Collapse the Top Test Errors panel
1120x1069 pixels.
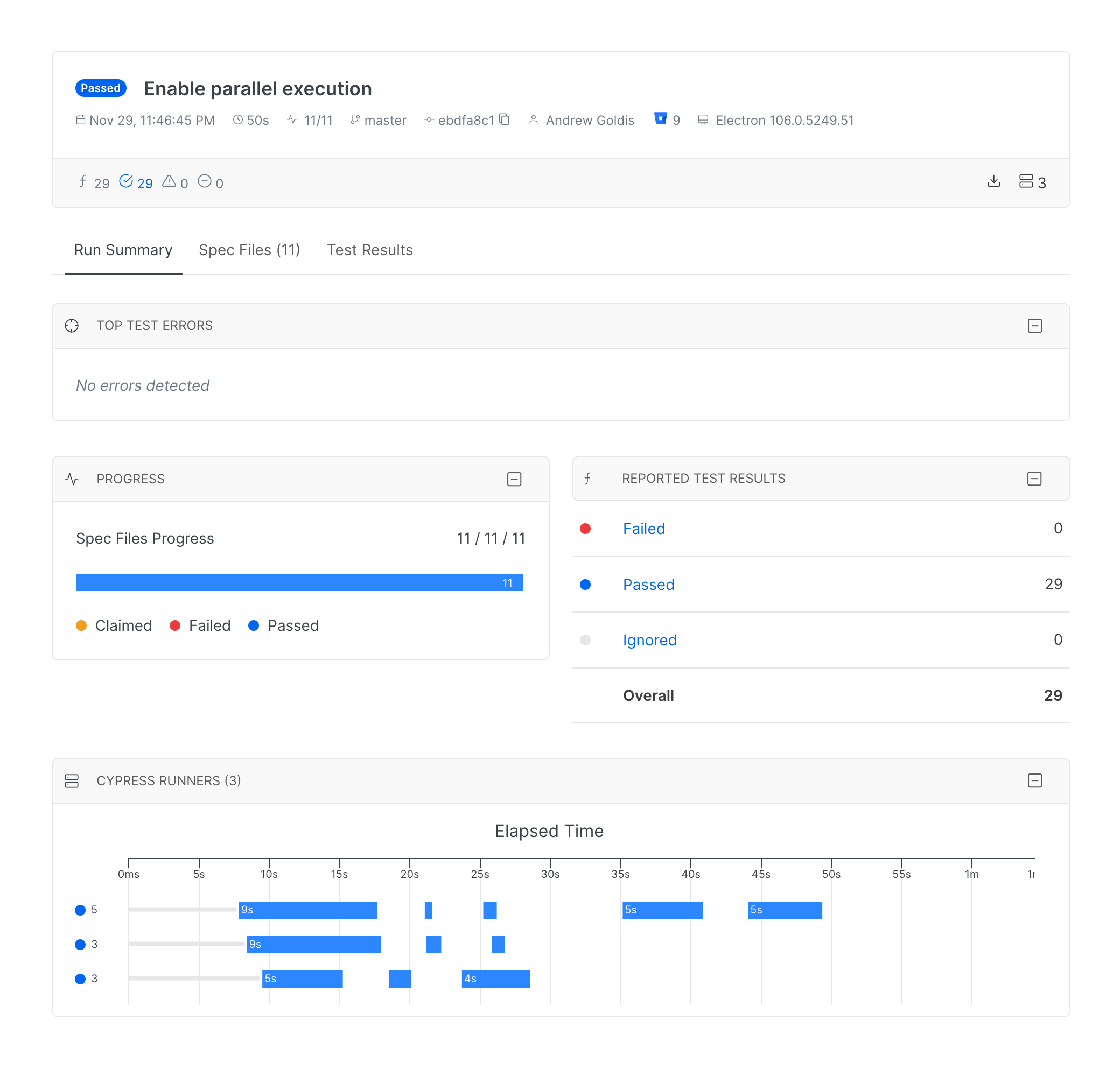[1034, 325]
